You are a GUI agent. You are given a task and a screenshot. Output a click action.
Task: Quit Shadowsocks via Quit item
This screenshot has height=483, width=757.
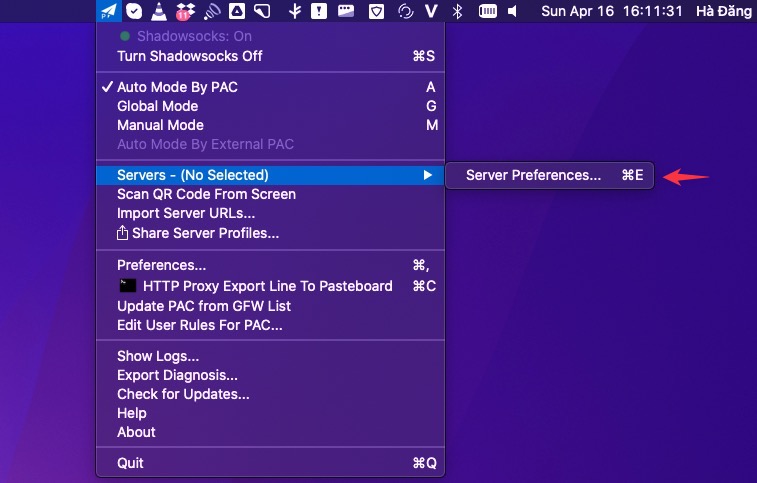point(270,463)
